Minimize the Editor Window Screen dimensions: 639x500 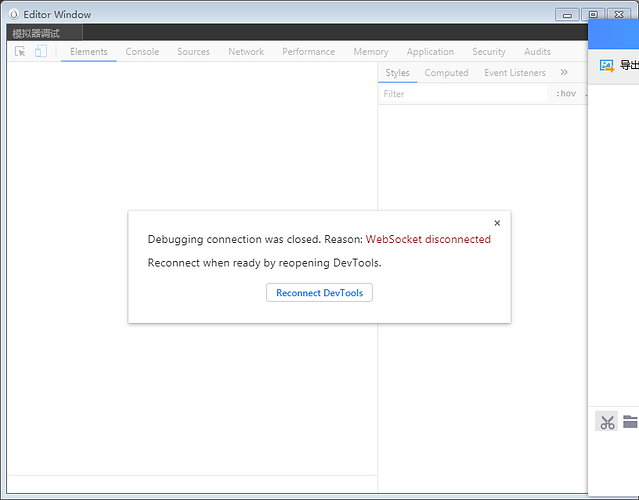point(567,15)
